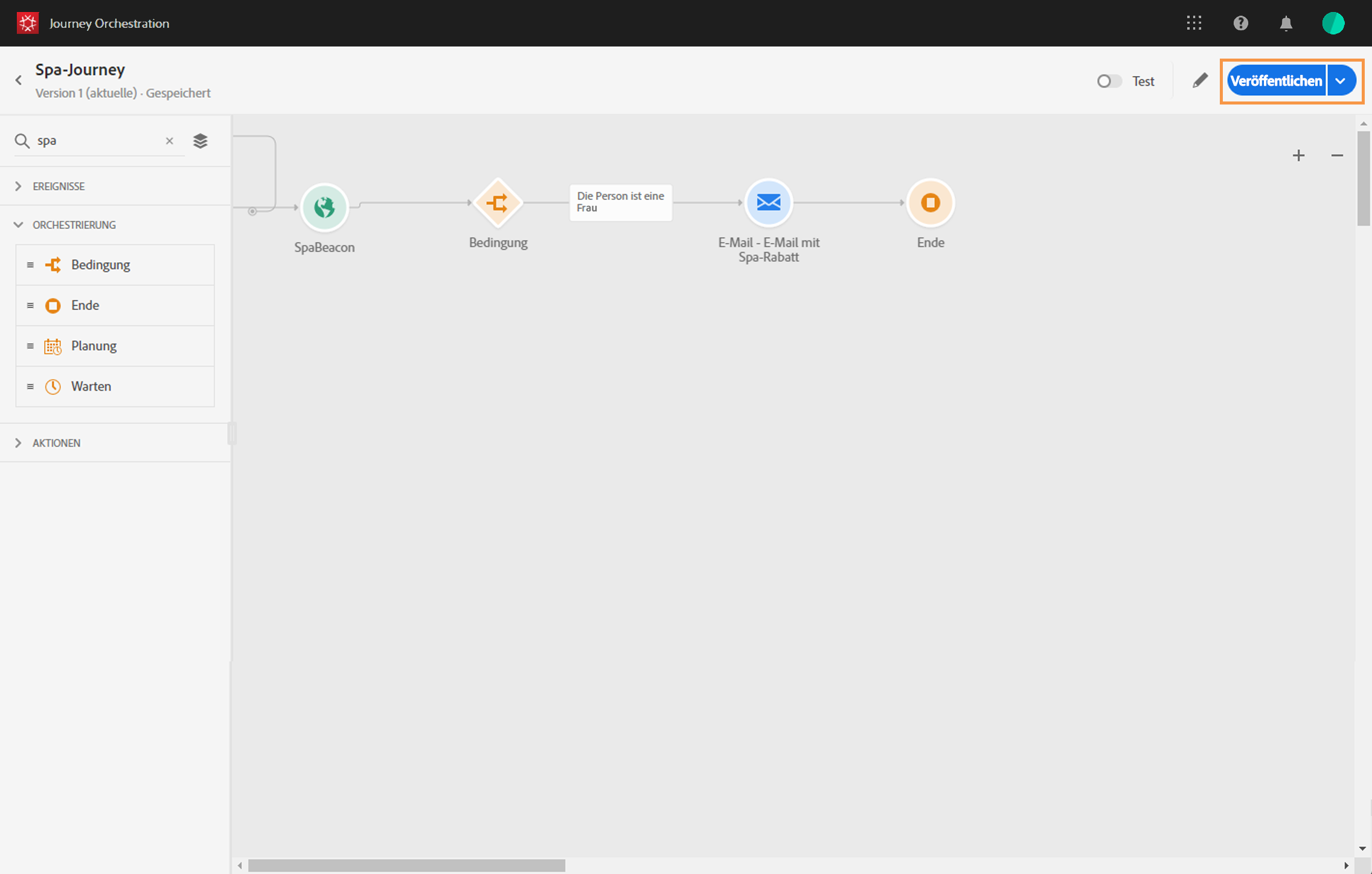Expand the Aktionen section
Screen dimensions: 1372x874
(18, 443)
